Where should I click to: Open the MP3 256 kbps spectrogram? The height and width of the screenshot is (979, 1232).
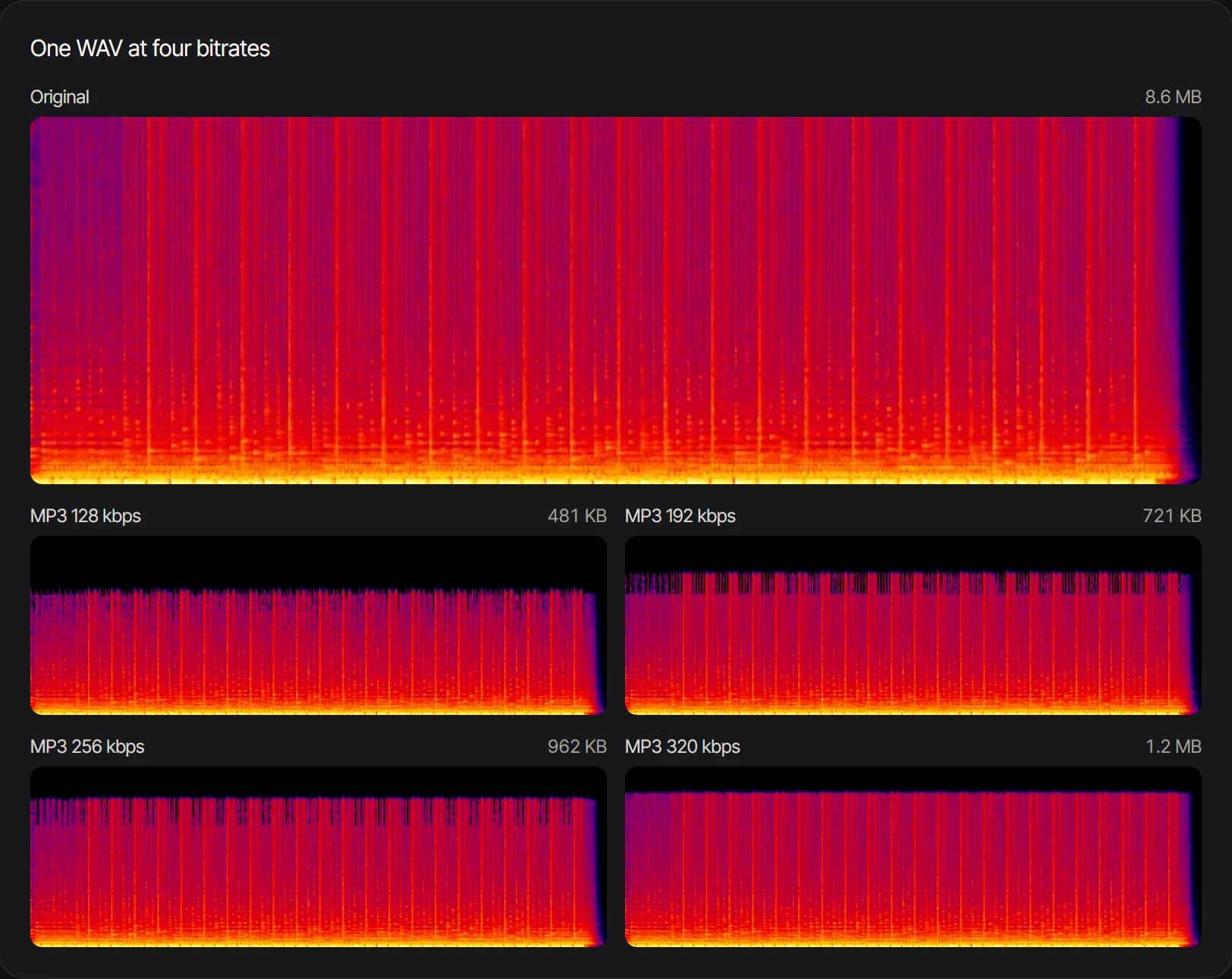click(x=319, y=857)
